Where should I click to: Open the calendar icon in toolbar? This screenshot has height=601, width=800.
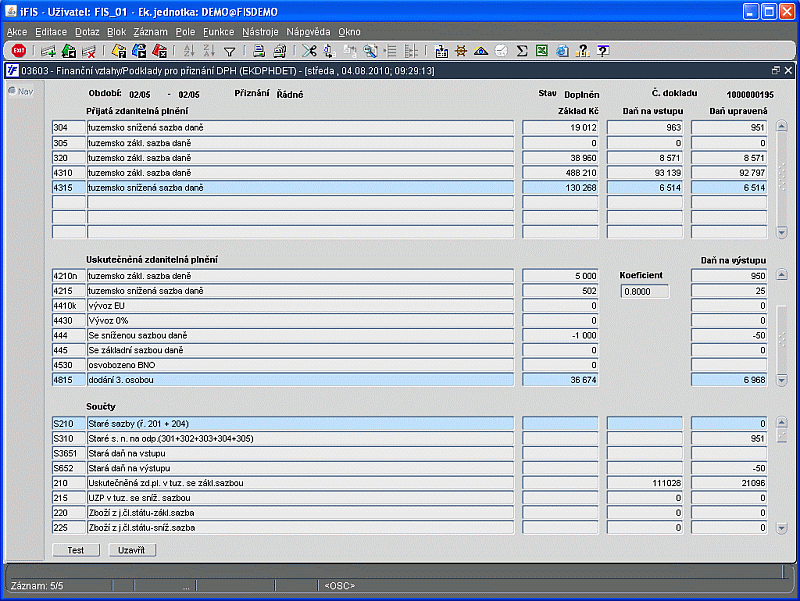pyautogui.click(x=441, y=51)
